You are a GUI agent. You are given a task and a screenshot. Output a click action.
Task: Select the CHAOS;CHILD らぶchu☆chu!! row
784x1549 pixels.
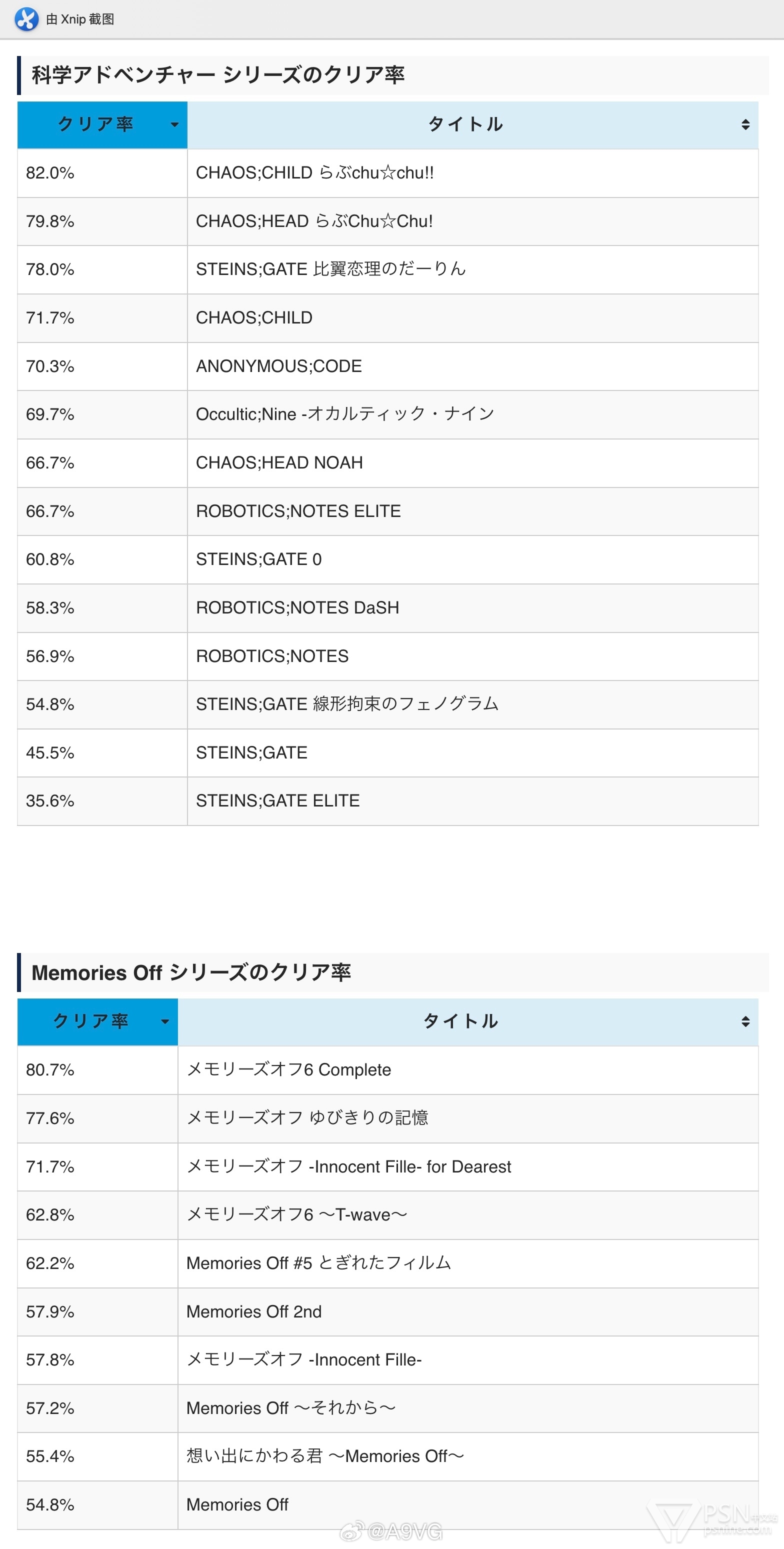click(388, 173)
